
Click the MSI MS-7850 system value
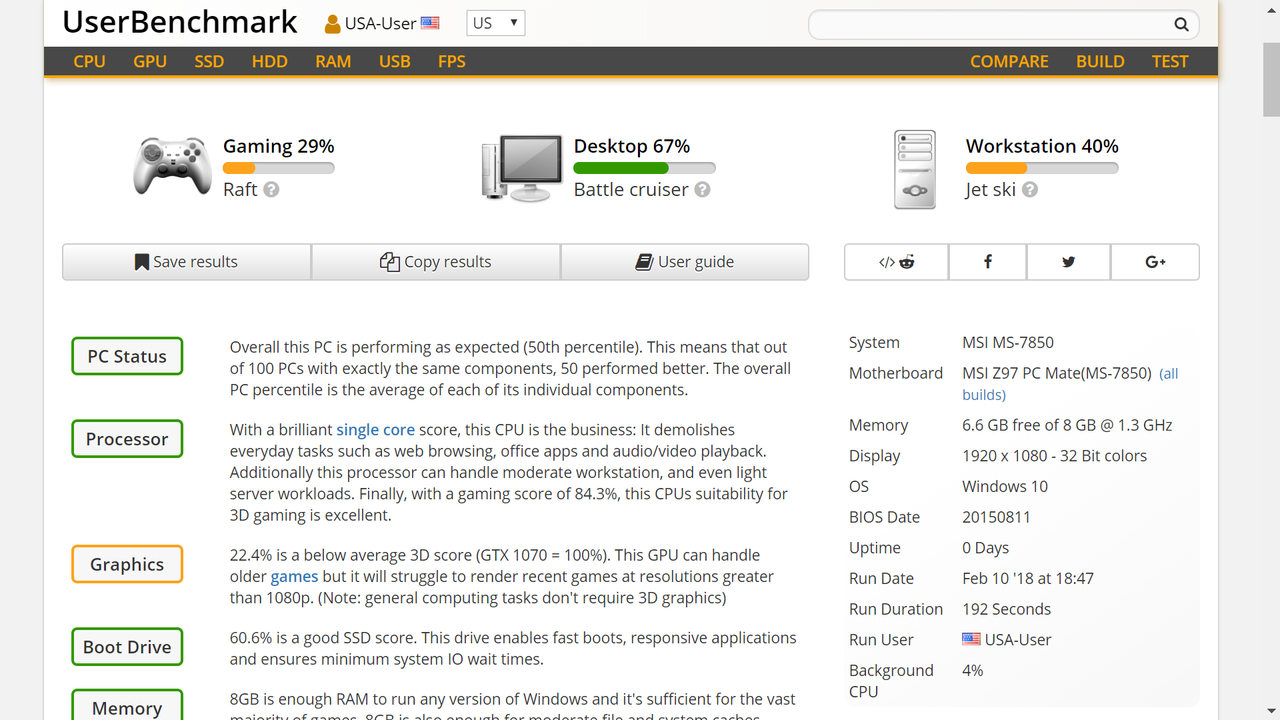tap(1008, 342)
